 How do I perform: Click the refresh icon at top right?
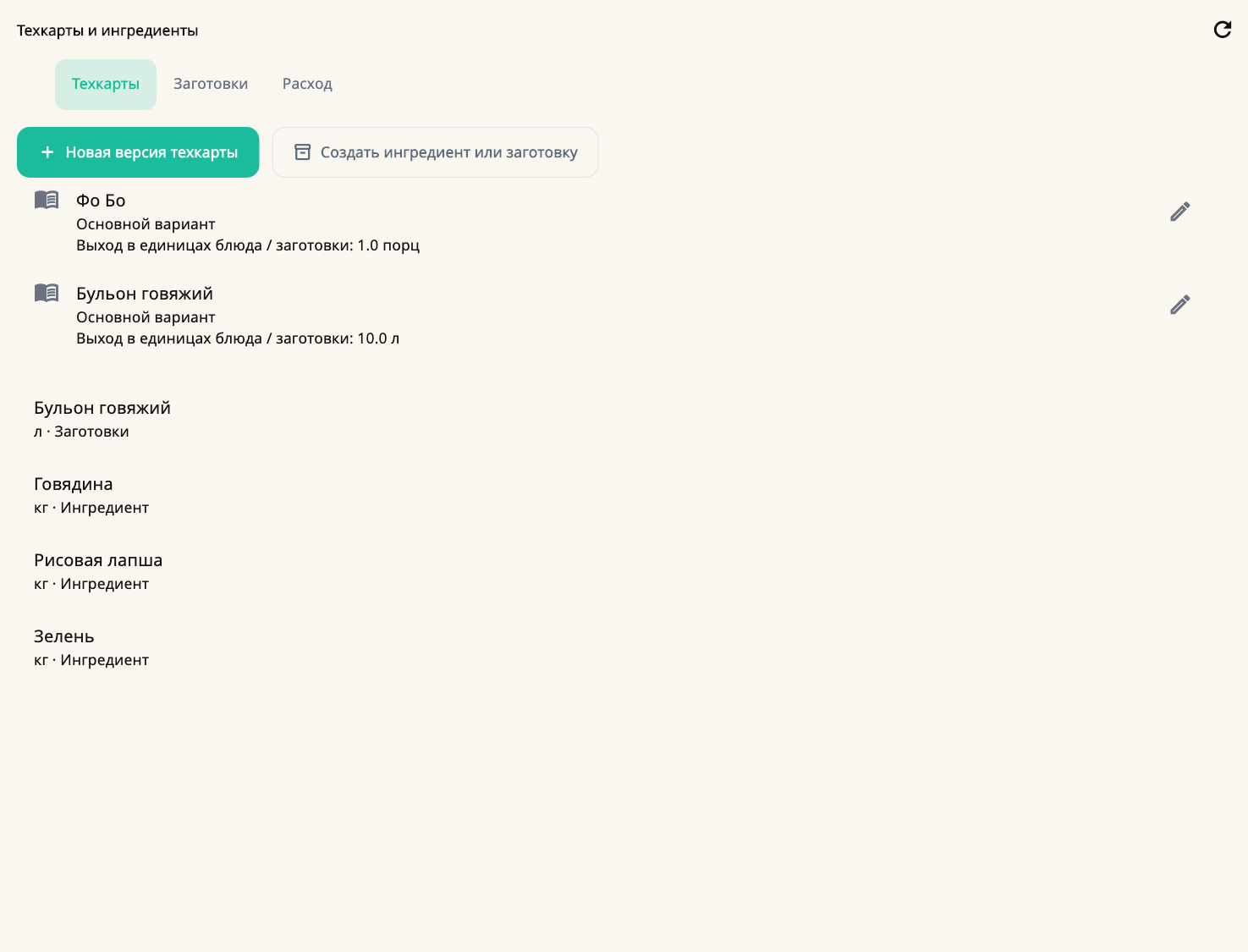[x=1222, y=30]
